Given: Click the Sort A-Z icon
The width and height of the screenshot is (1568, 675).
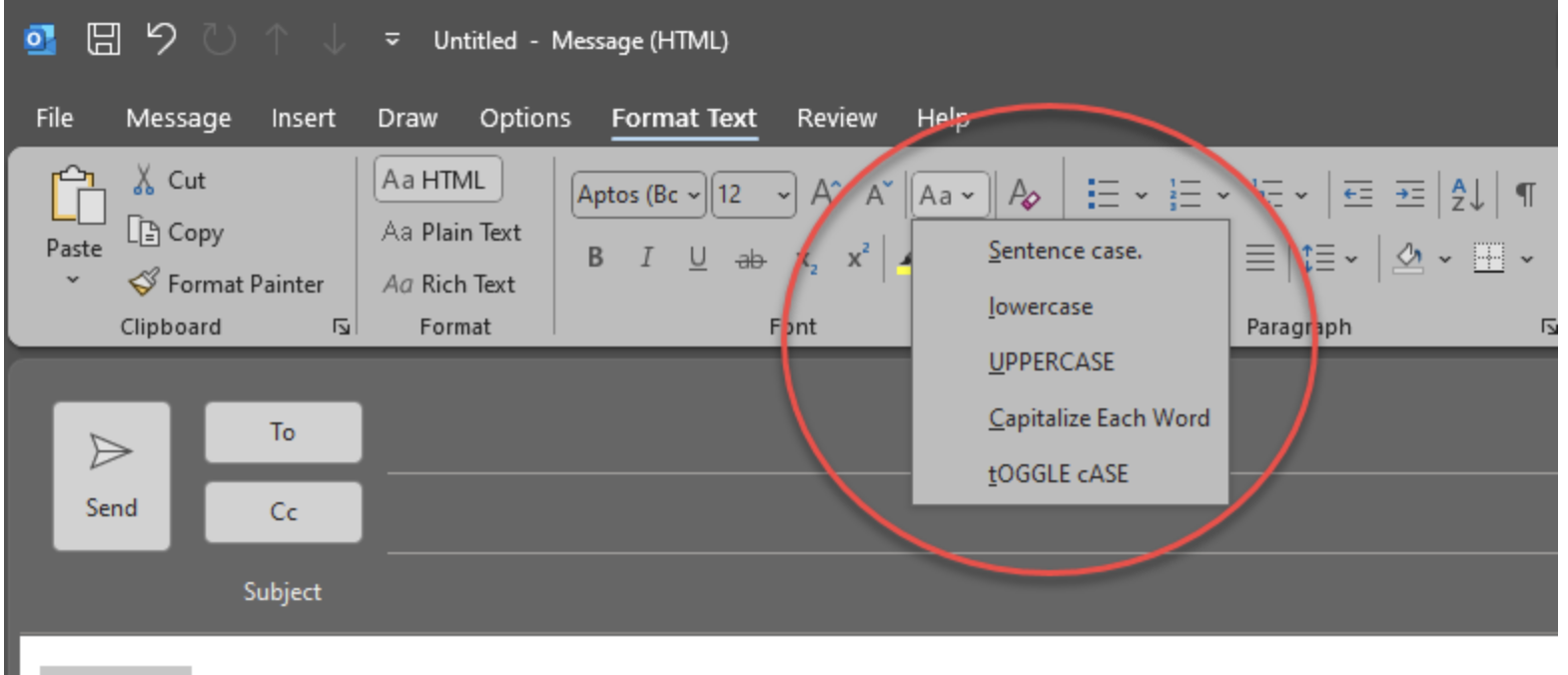Looking at the screenshot, I should [x=1466, y=194].
